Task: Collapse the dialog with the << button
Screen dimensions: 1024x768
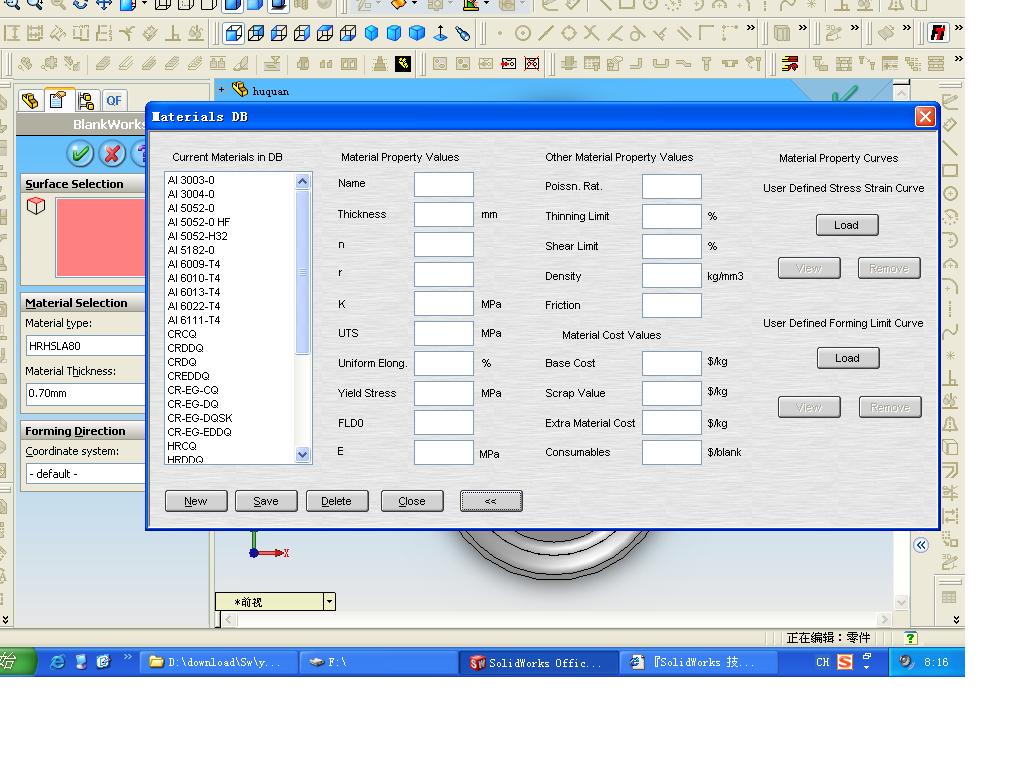Action: (x=491, y=501)
